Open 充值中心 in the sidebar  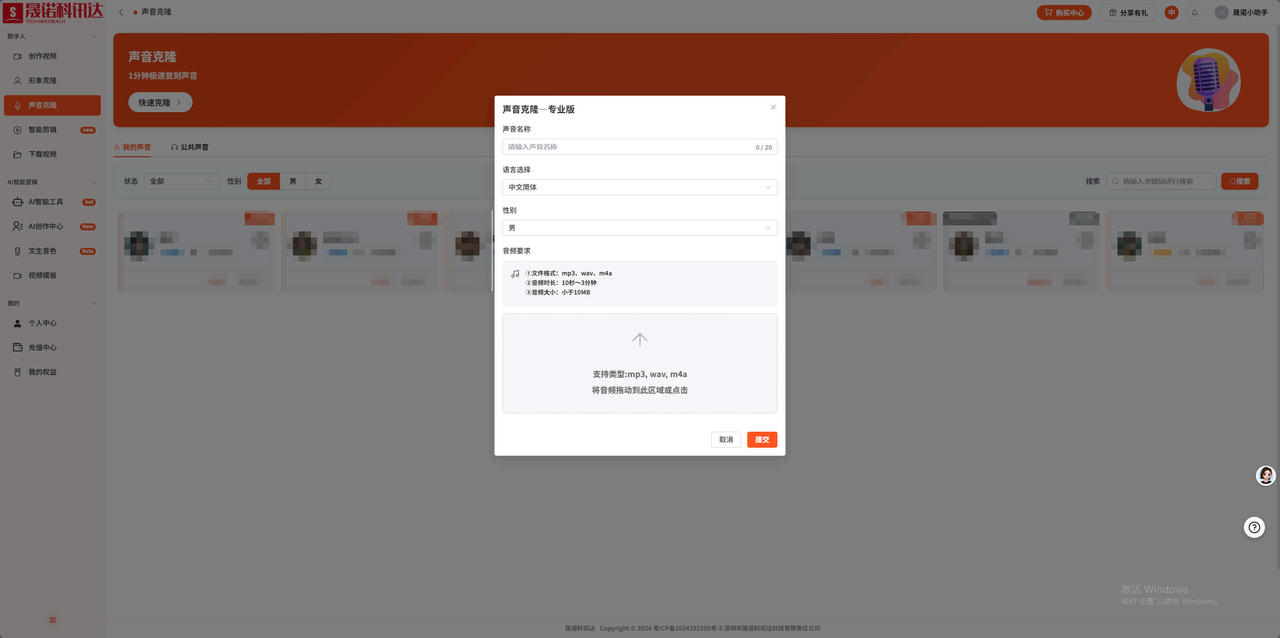(x=52, y=347)
